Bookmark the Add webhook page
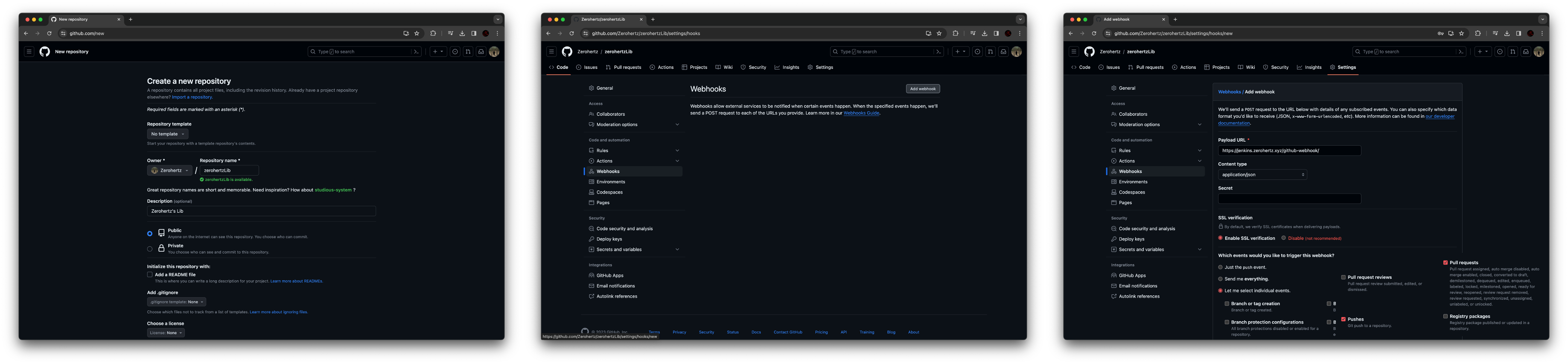The height and width of the screenshot is (364, 1568). (1461, 33)
